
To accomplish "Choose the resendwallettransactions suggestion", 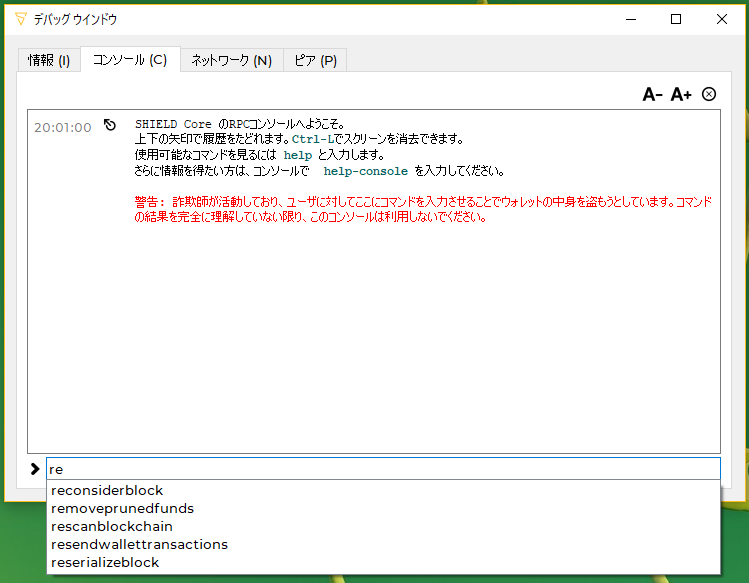I will 139,544.
